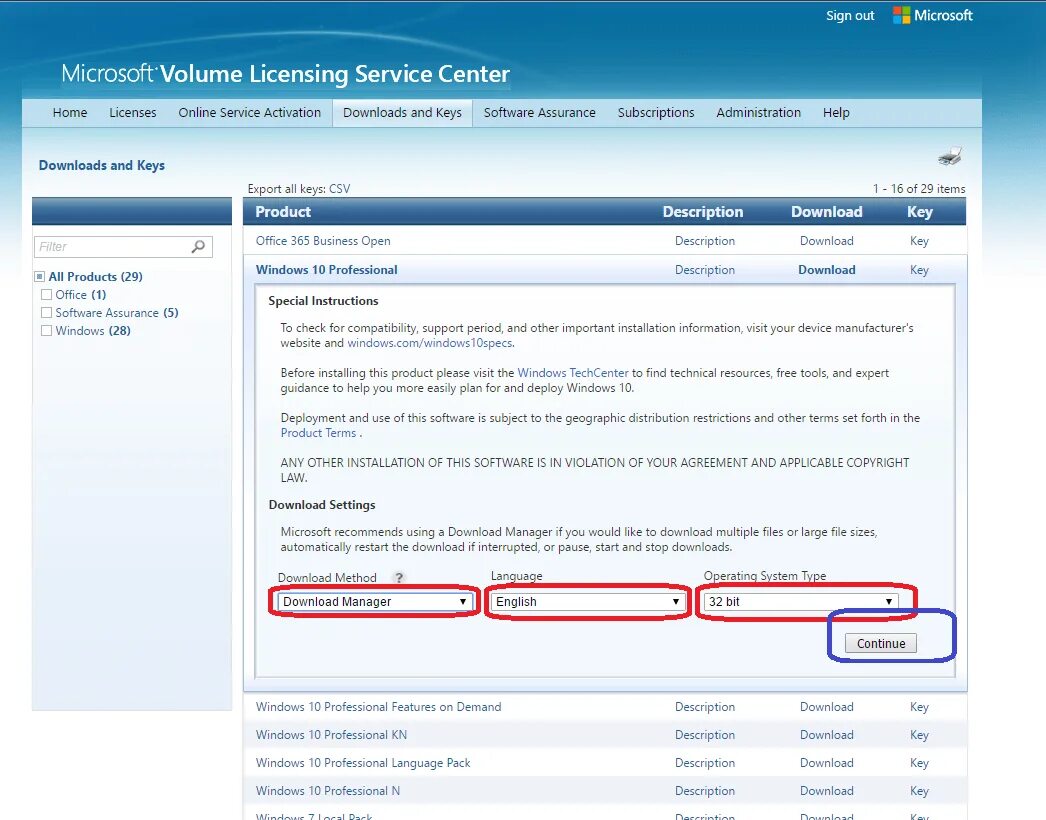
Task: Open Windows 10 Professional N product
Action: (x=328, y=791)
